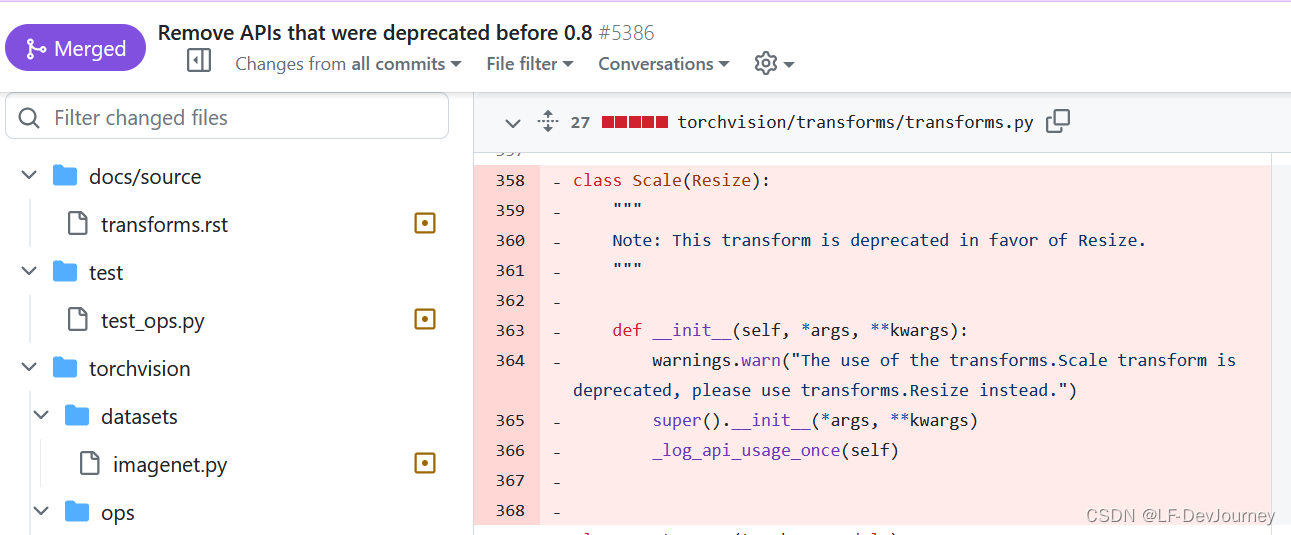
Task: Open the pull request title link
Action: tap(375, 32)
